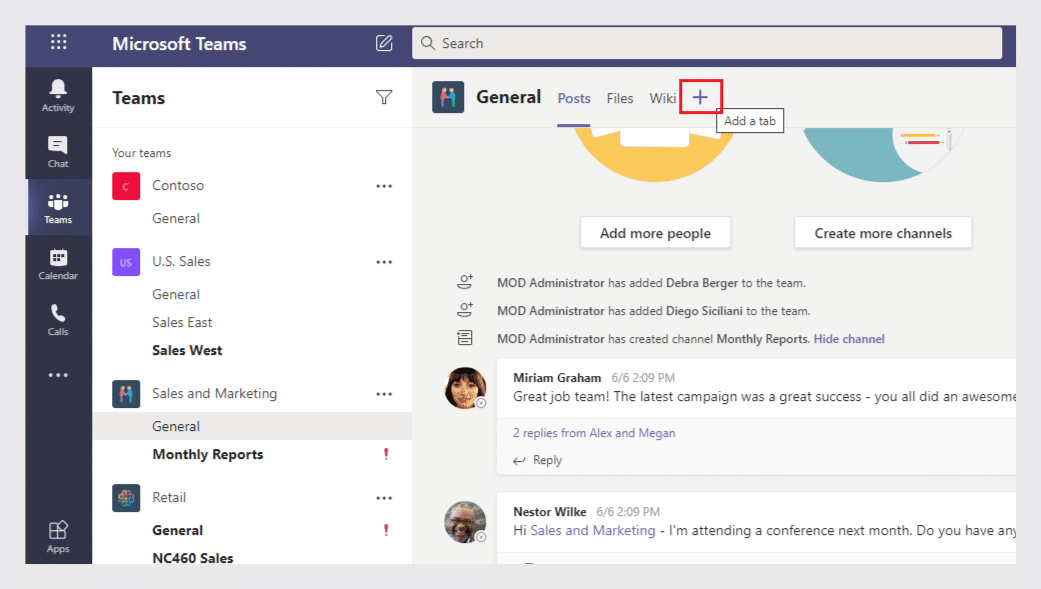The width and height of the screenshot is (1041, 589).
Task: Show more apps ellipsis in left rail
Action: [58, 375]
